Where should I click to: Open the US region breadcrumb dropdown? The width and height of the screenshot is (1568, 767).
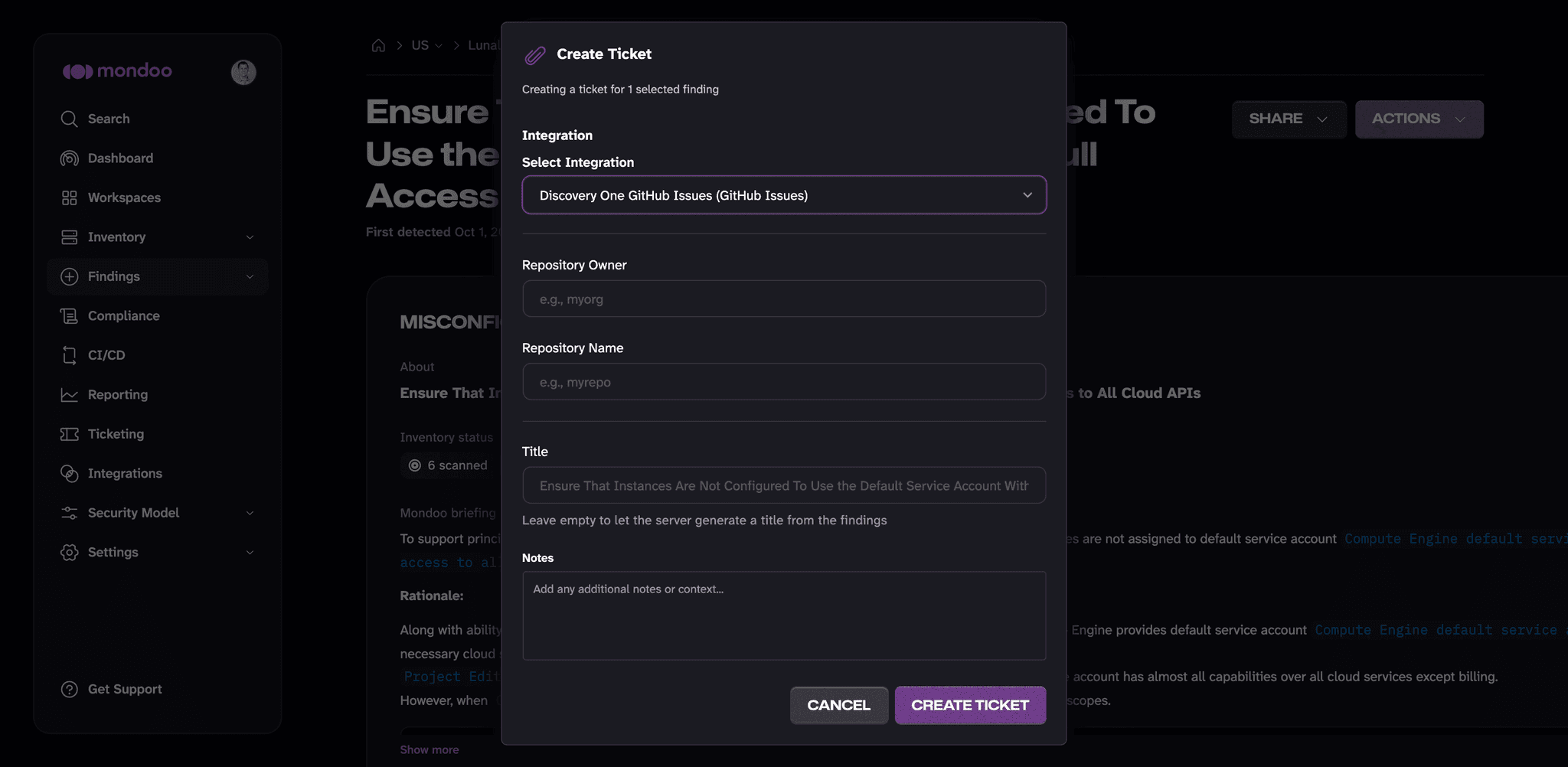click(x=426, y=45)
